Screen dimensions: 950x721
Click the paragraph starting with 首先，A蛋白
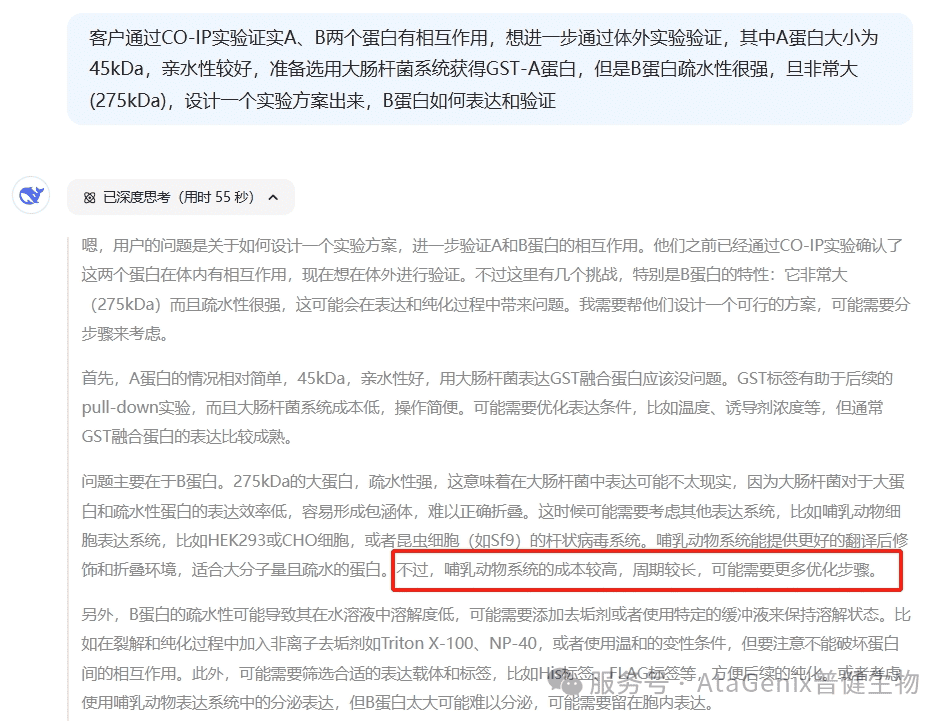487,407
